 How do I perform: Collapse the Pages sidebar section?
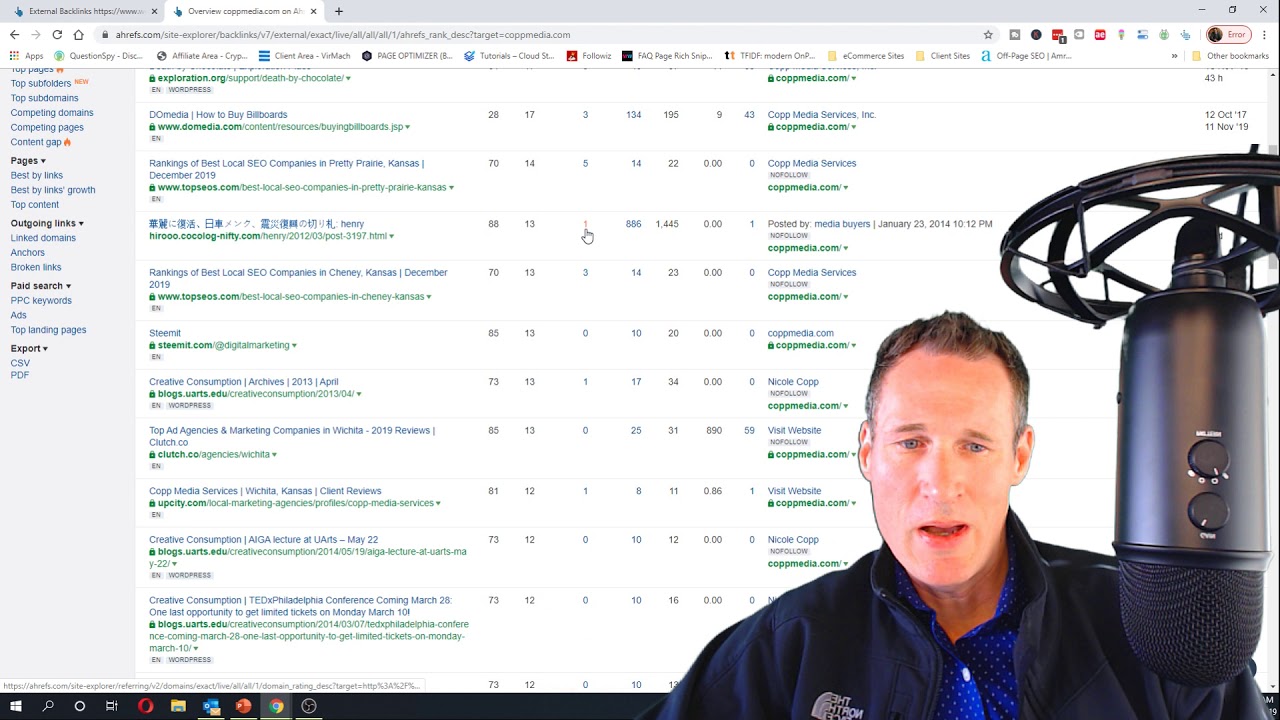[28, 161]
